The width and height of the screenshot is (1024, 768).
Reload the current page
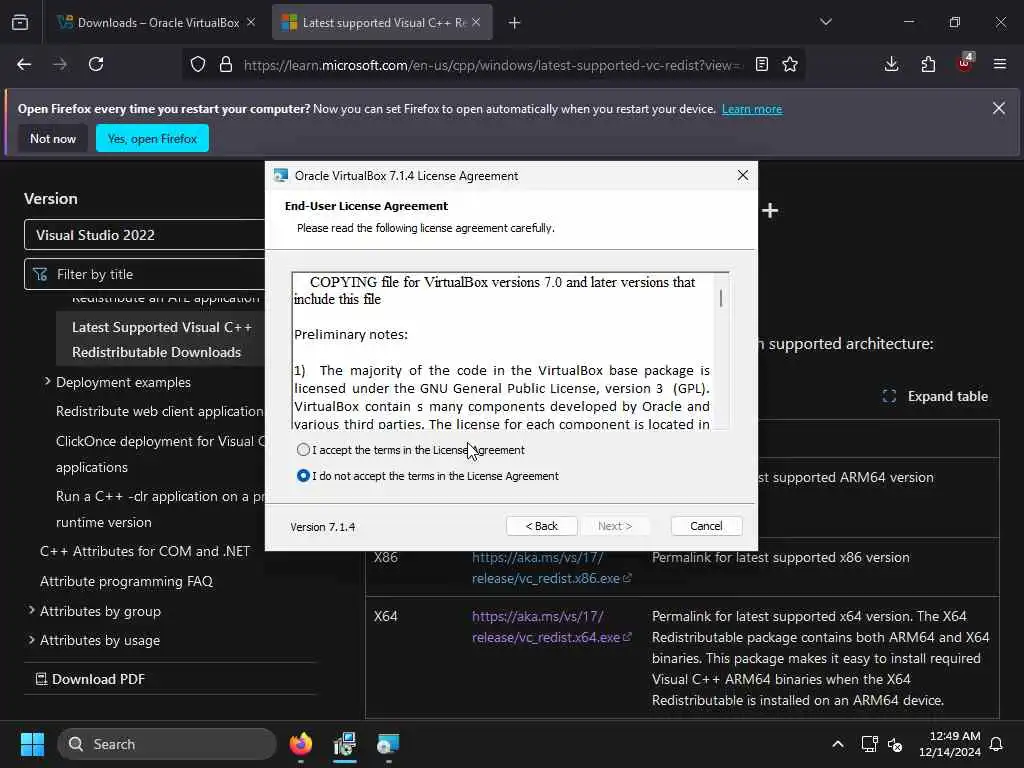(x=96, y=65)
